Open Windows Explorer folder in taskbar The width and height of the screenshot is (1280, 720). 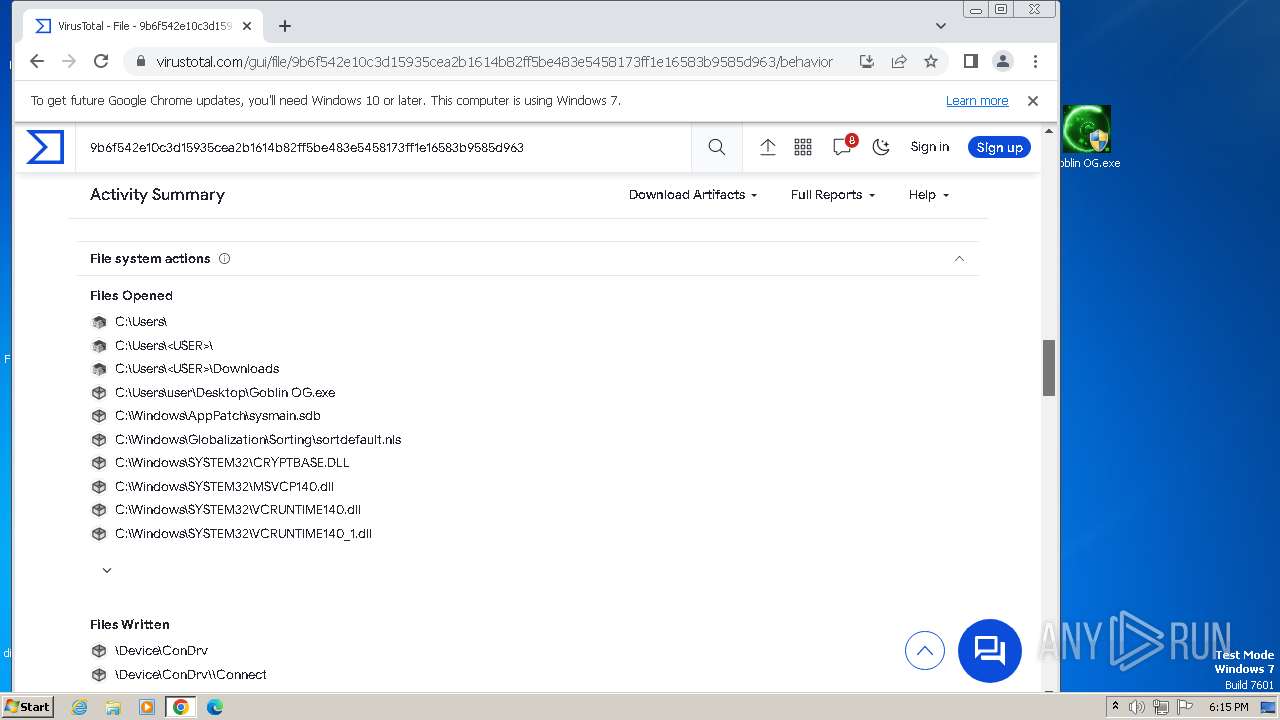[113, 707]
